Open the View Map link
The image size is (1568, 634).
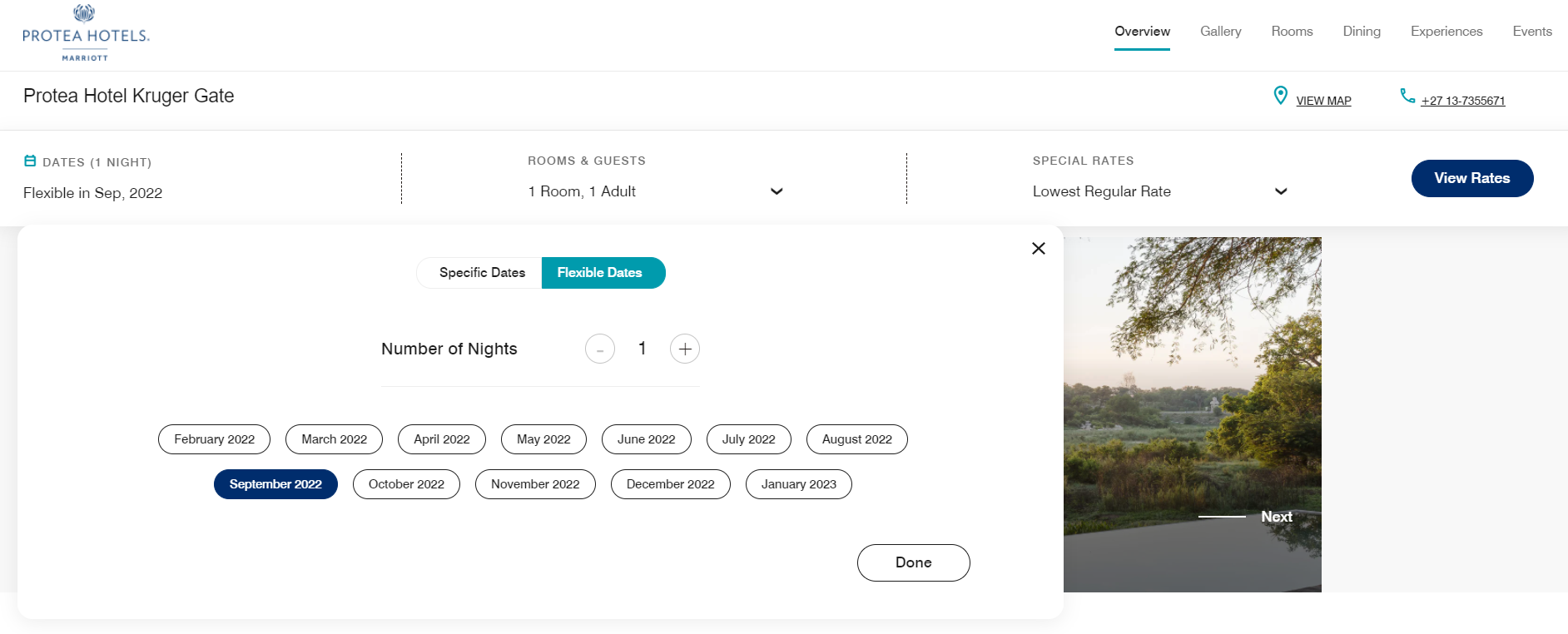pyautogui.click(x=1323, y=101)
